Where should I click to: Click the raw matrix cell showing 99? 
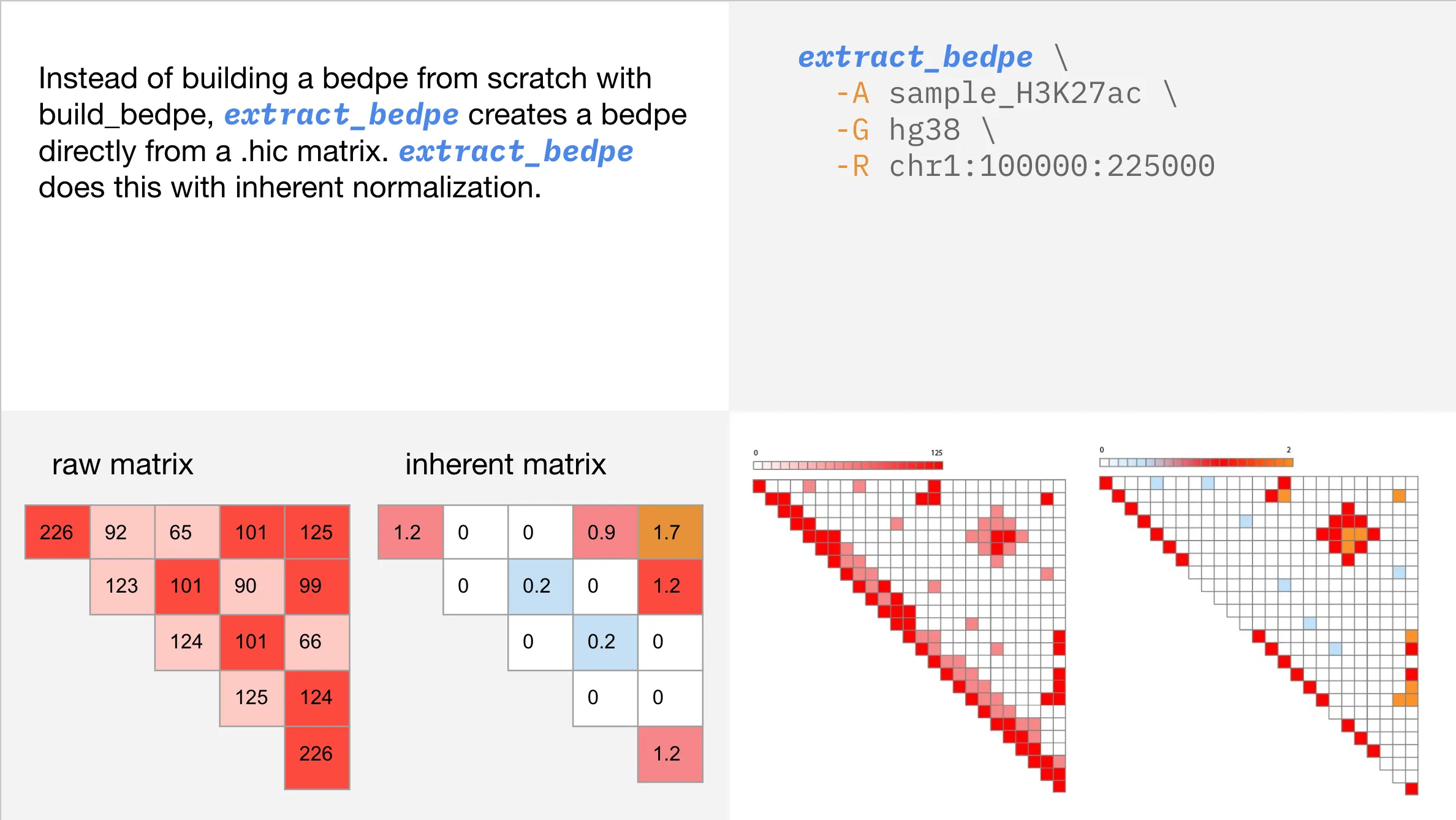point(317,586)
